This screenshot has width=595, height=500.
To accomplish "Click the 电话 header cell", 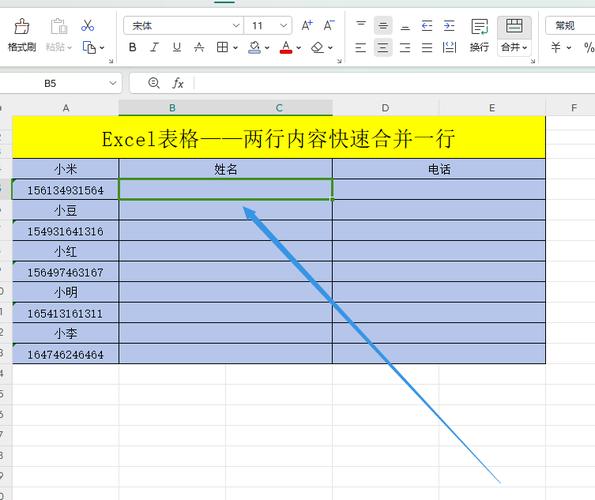I will pyautogui.click(x=439, y=169).
